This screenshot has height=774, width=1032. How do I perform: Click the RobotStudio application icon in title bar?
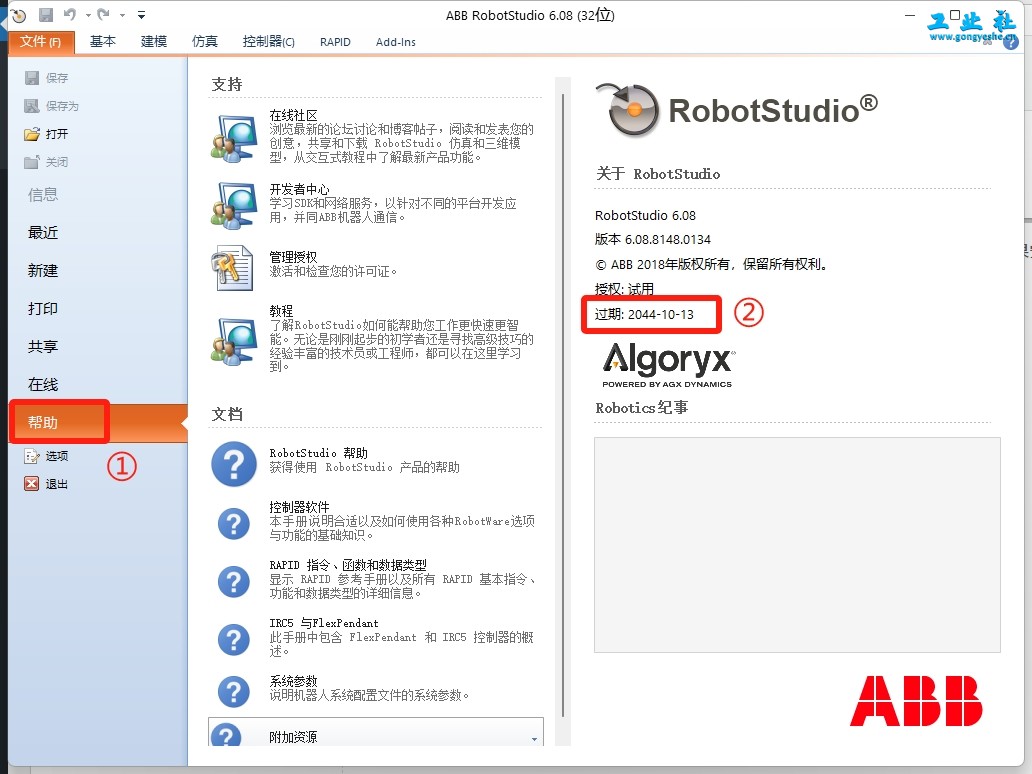pyautogui.click(x=18, y=15)
